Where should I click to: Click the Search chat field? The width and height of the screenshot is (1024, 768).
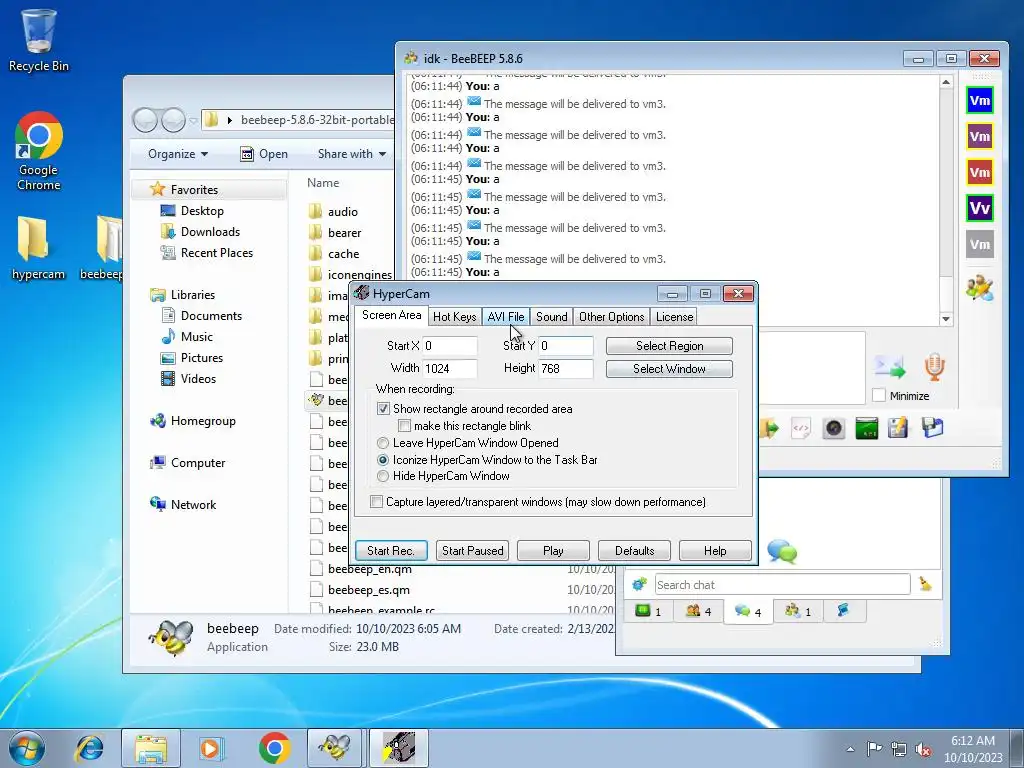coord(782,584)
